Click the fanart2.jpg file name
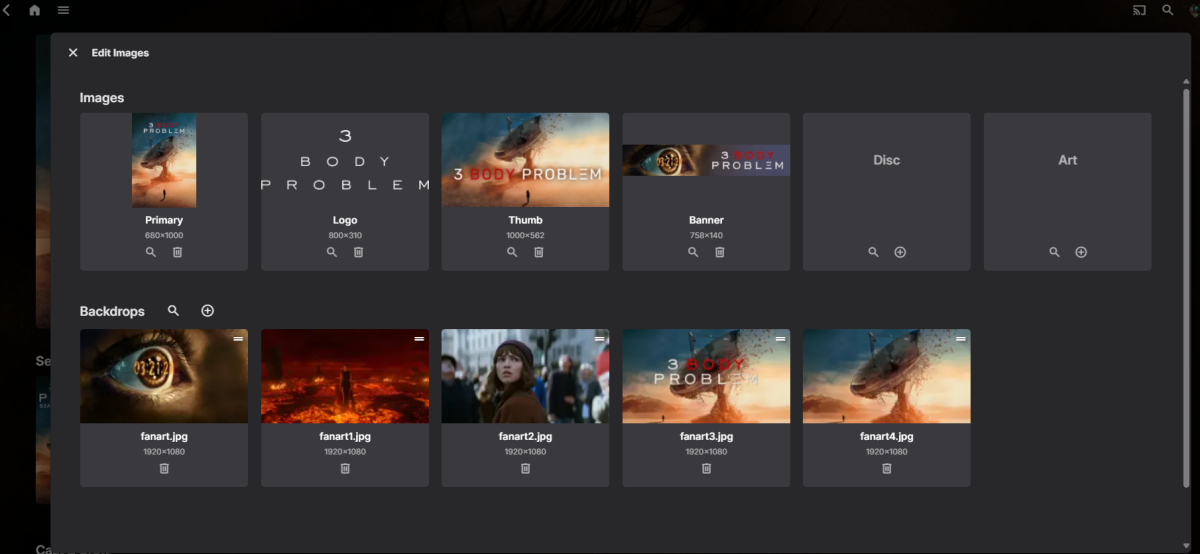The image size is (1200, 554). [525, 437]
